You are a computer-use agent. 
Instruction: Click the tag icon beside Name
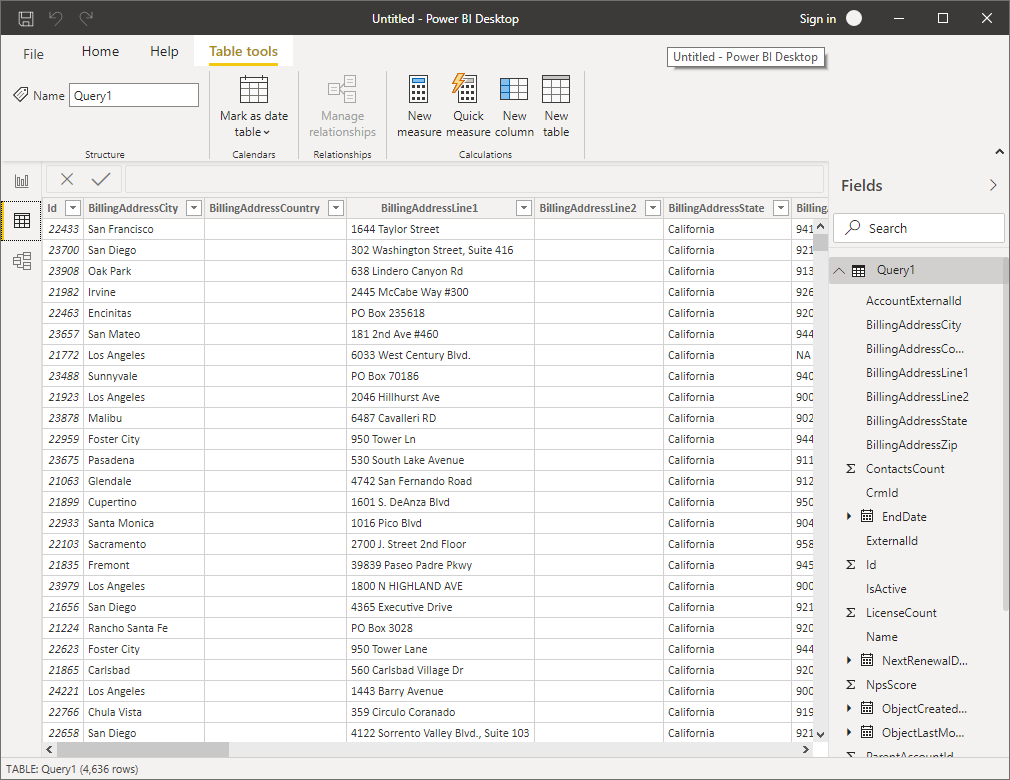[21, 95]
